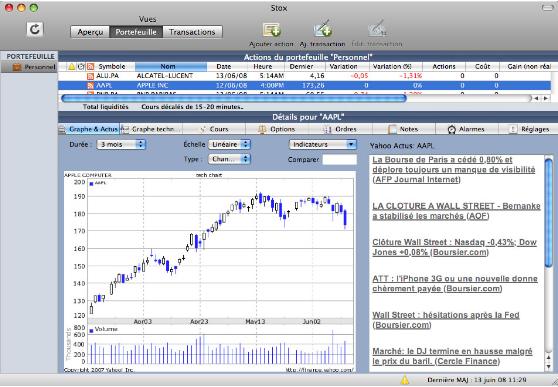Open ATT iPhone 3G news link

pyautogui.click(x=455, y=283)
